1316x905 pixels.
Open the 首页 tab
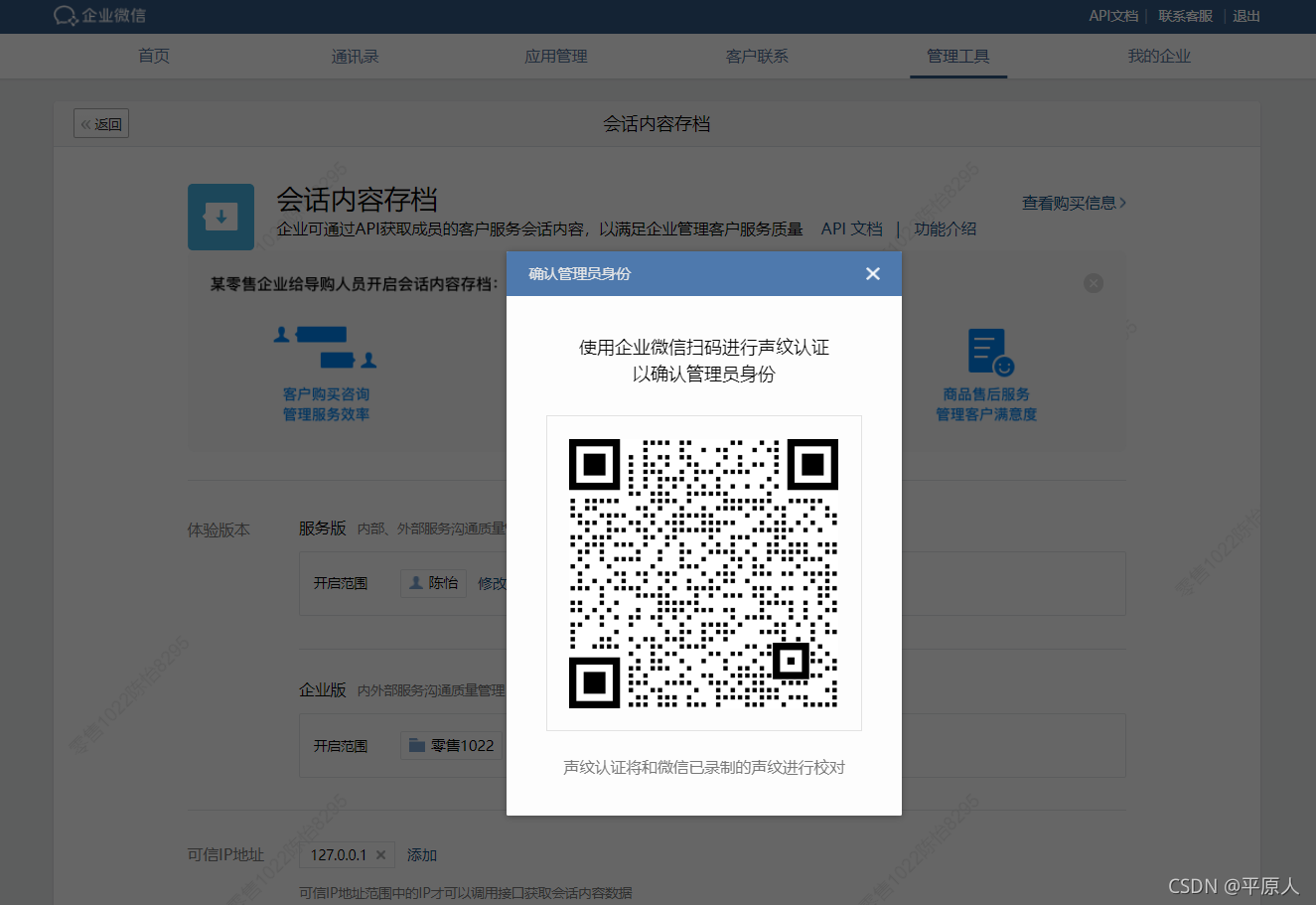154,56
